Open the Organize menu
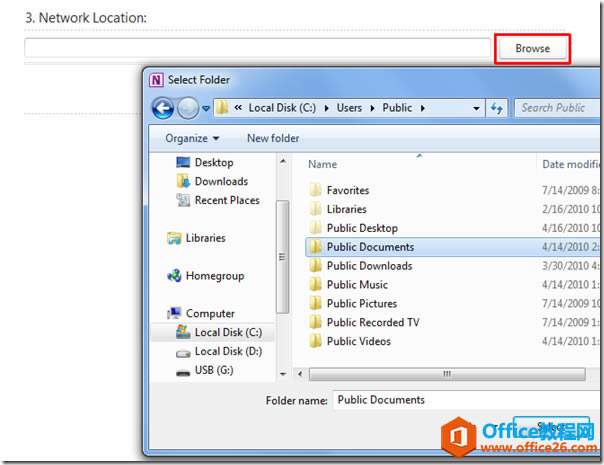This screenshot has width=604, height=465. pos(192,138)
